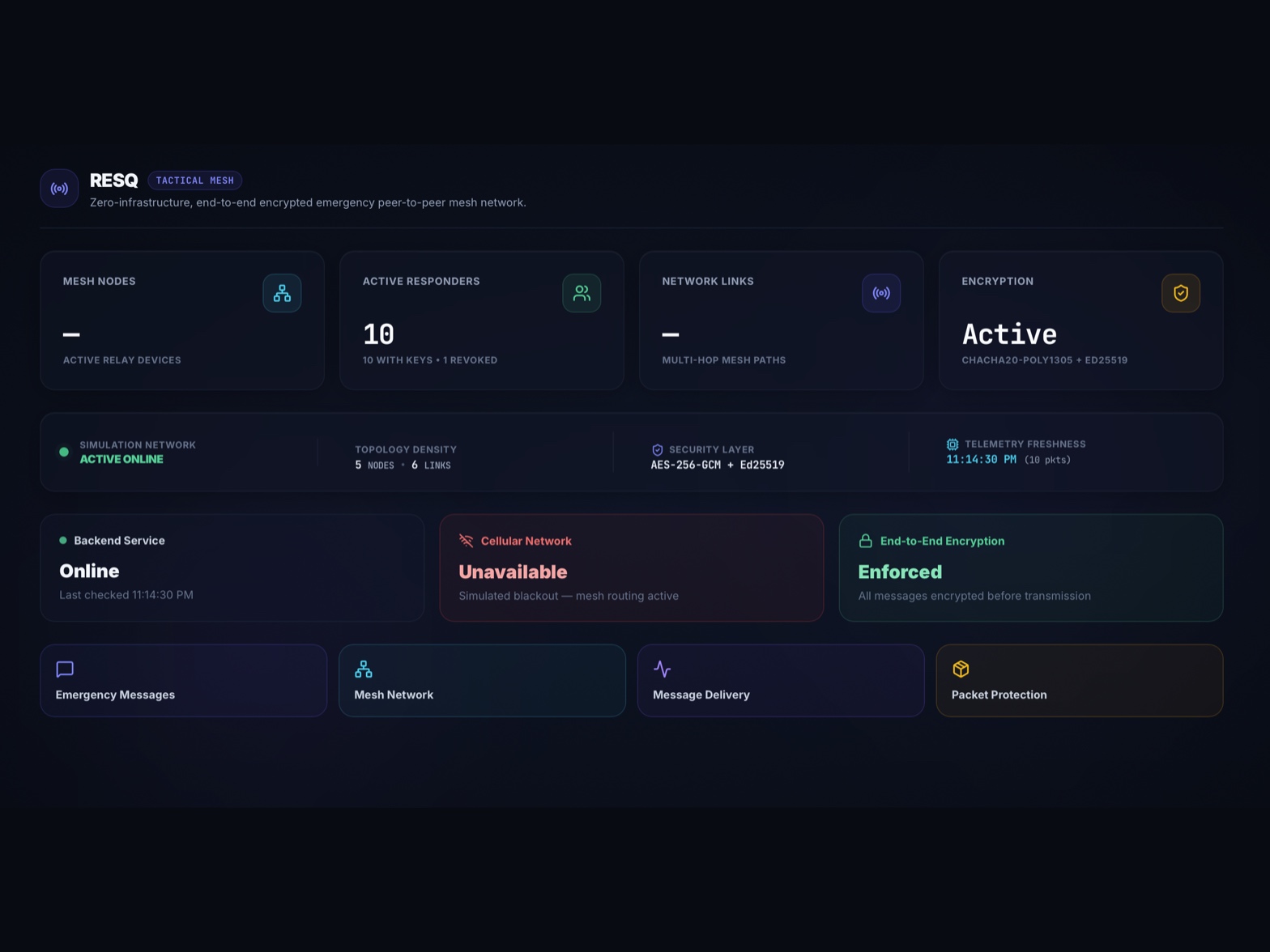Click '10 WITH KEYS • 1 REVOKED' text

click(430, 360)
